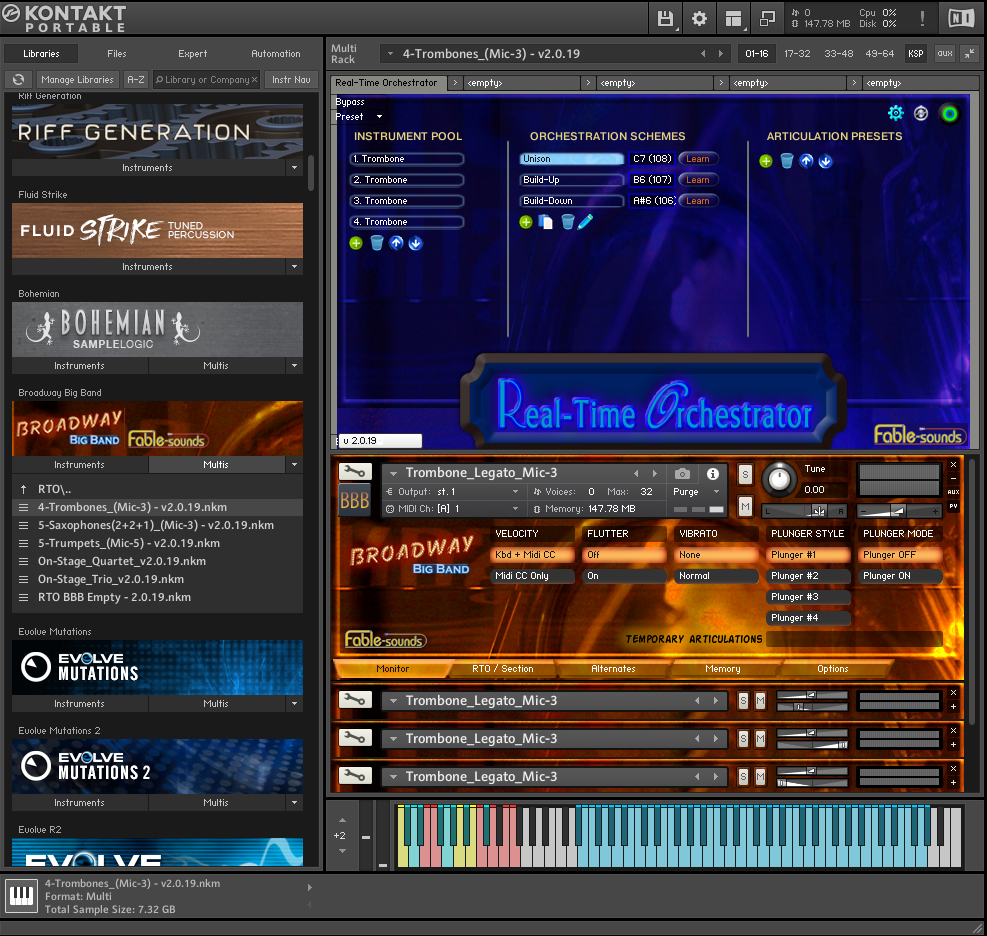
Task: Switch to the Automation tab
Action: tap(276, 54)
